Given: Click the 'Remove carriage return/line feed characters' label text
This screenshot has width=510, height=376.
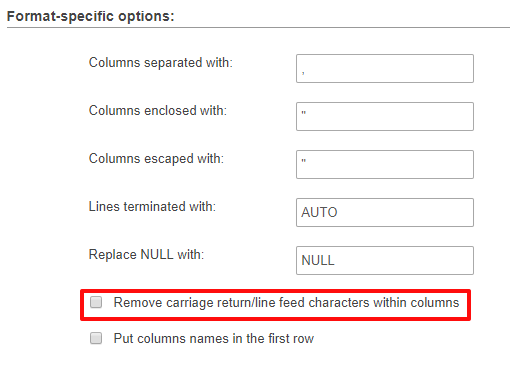Looking at the screenshot, I should coord(286,303).
